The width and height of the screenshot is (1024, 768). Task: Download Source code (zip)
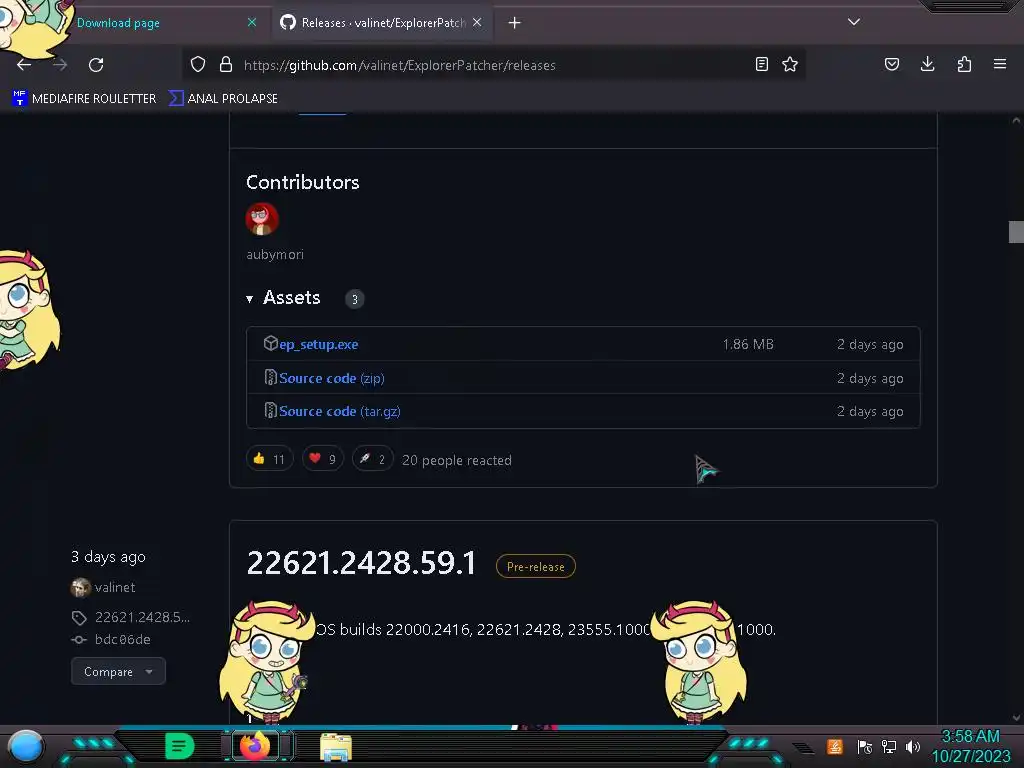[331, 378]
